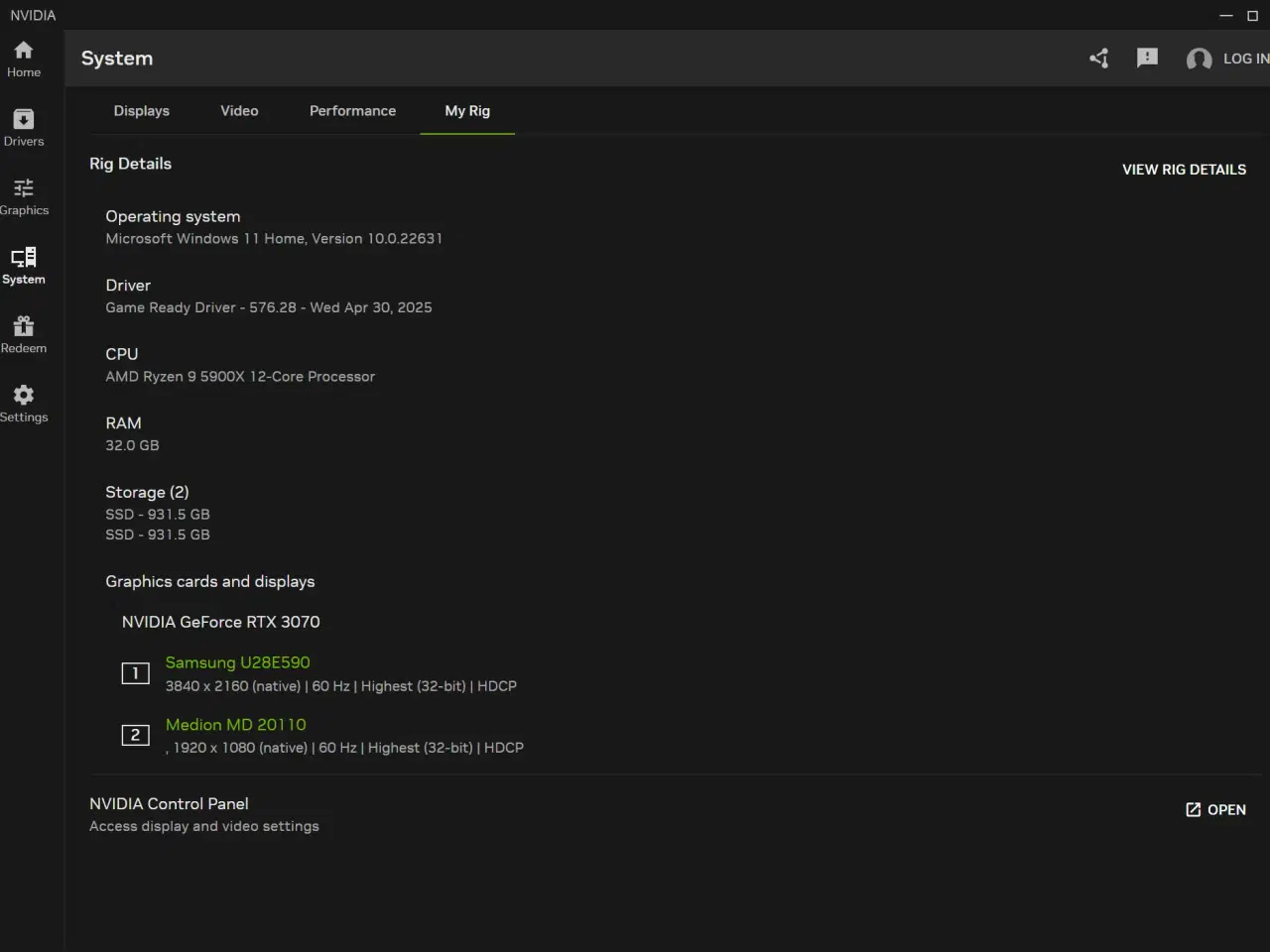Minimize the NVIDIA window
Image resolution: width=1270 pixels, height=952 pixels.
click(x=1225, y=16)
